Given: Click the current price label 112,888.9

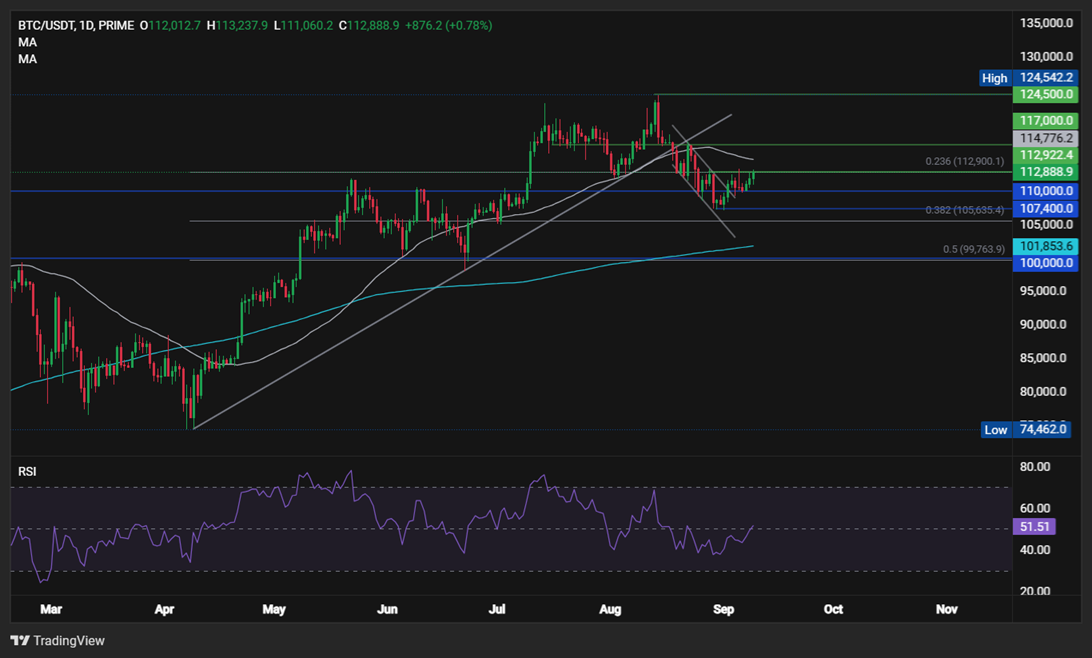Looking at the screenshot, I should point(1045,172).
